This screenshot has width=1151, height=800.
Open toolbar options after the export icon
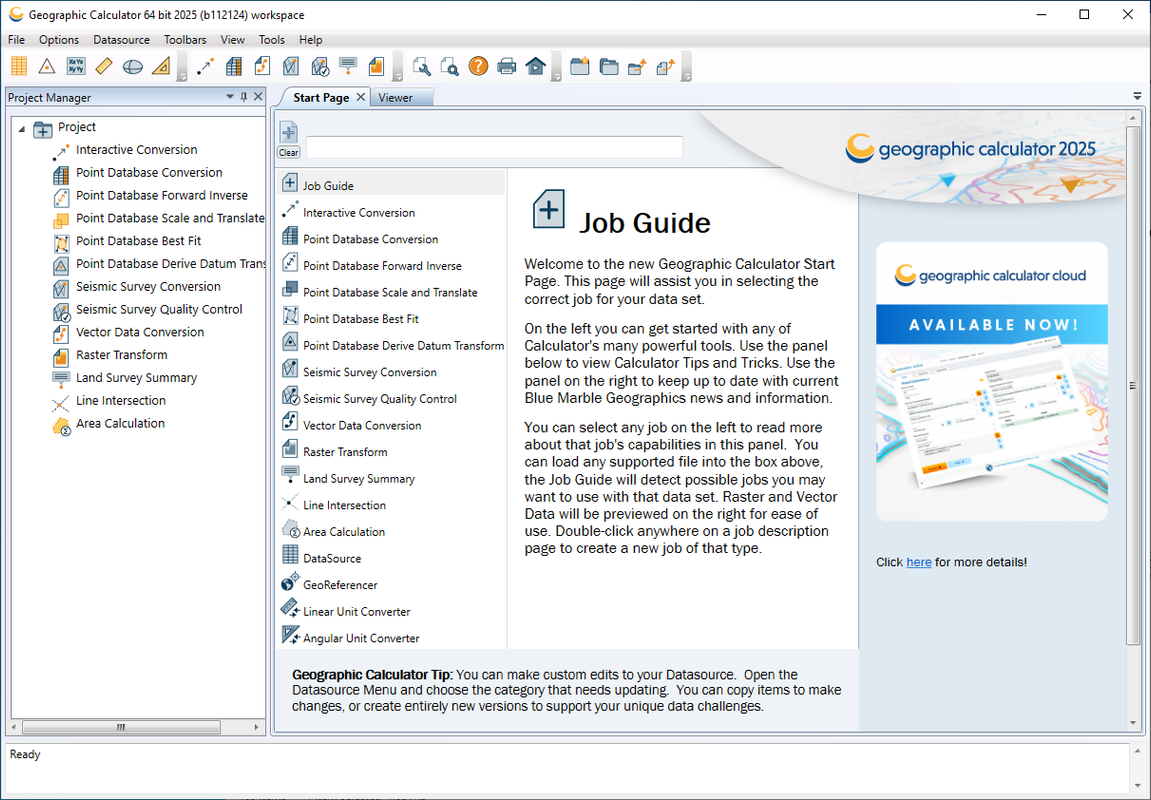pyautogui.click(x=687, y=67)
